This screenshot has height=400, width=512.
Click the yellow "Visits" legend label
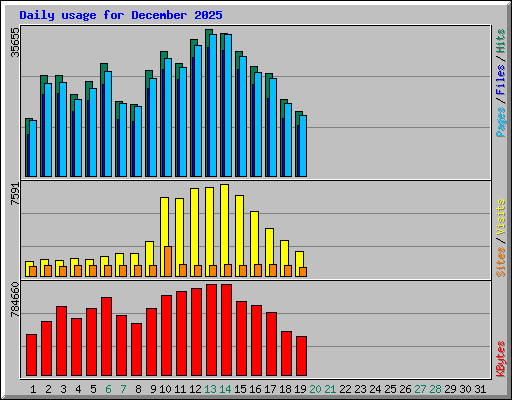[x=500, y=217]
